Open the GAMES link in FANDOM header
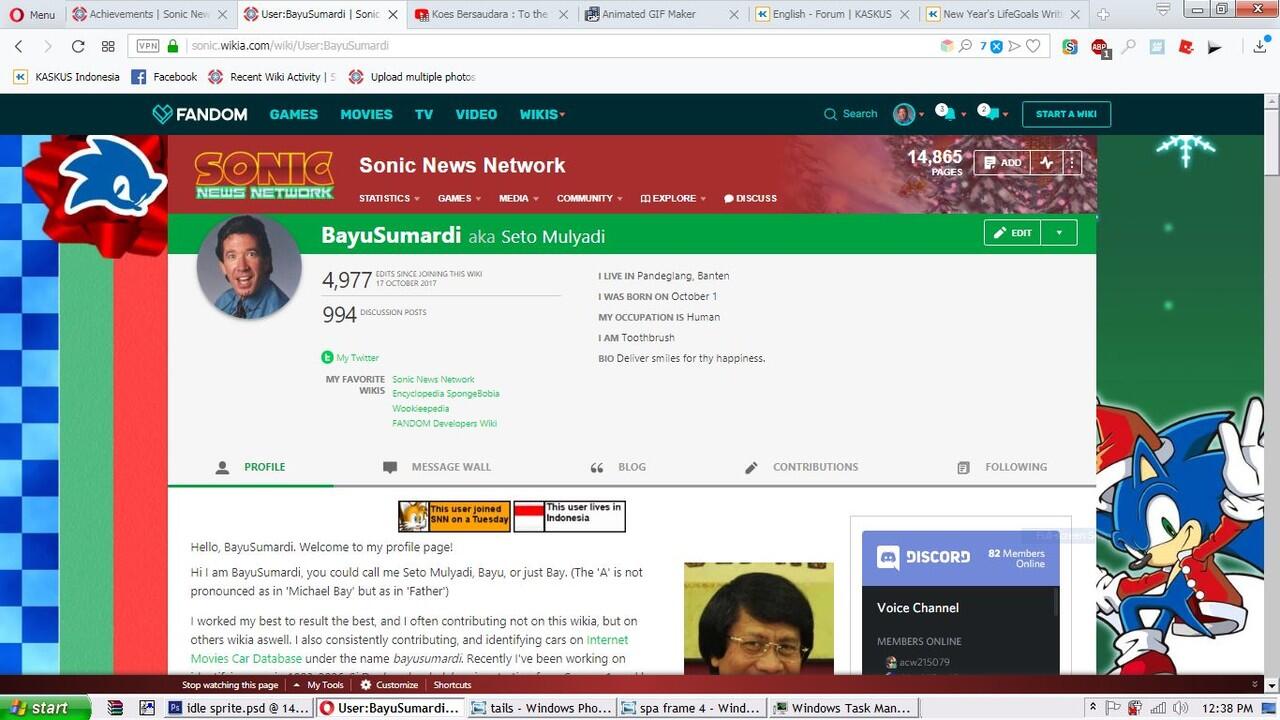 point(293,114)
